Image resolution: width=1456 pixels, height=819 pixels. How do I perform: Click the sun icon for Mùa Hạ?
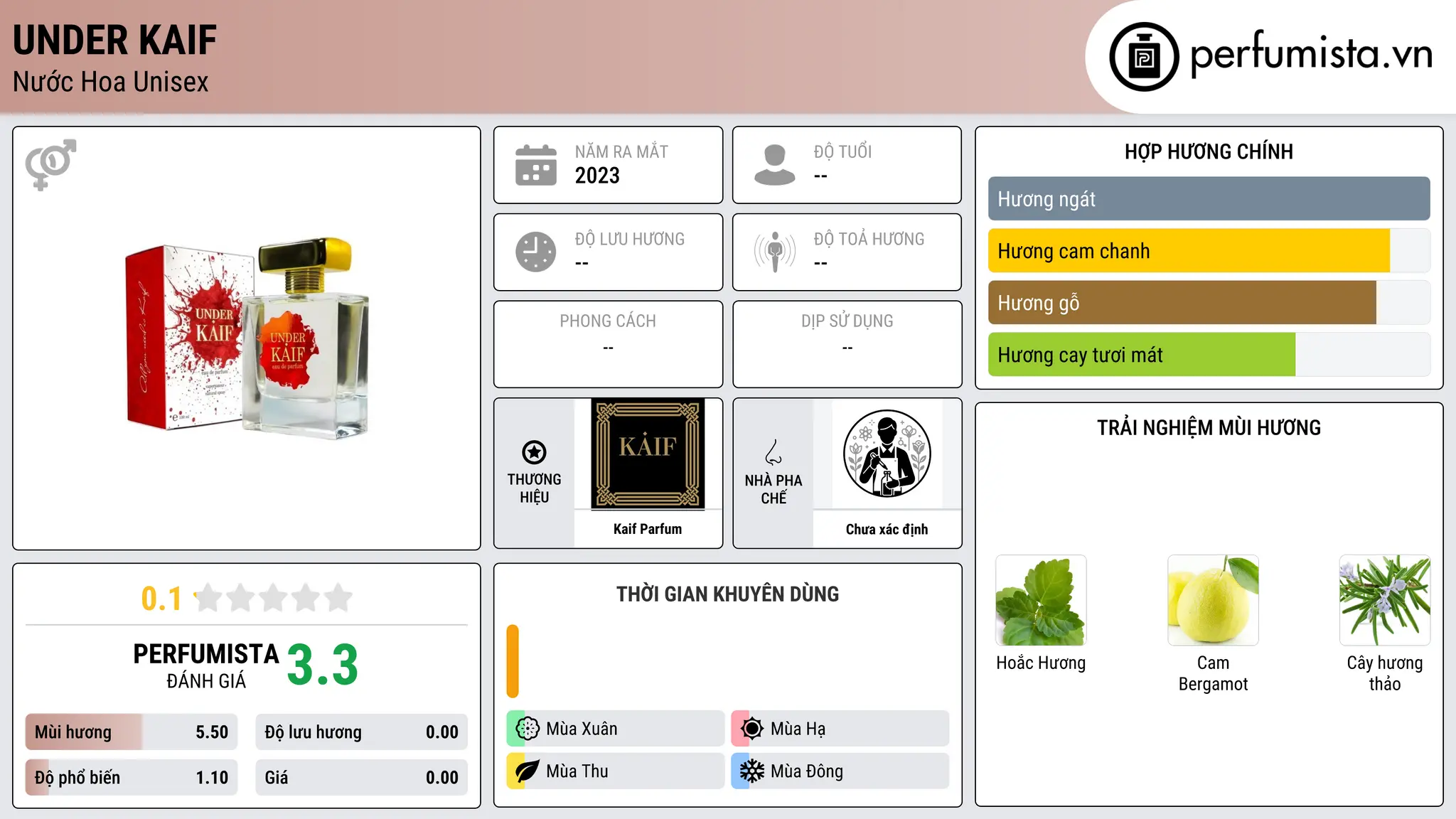click(751, 728)
